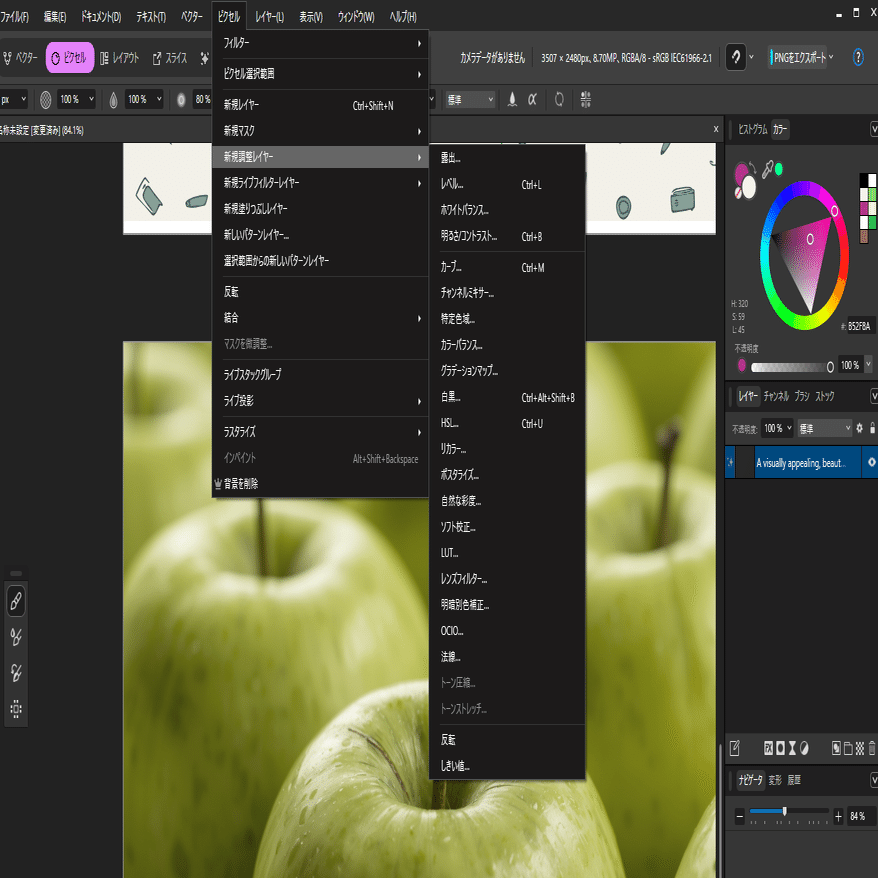This screenshot has width=878, height=878.
Task: Click the blue help question mark icon
Action: (x=858, y=57)
